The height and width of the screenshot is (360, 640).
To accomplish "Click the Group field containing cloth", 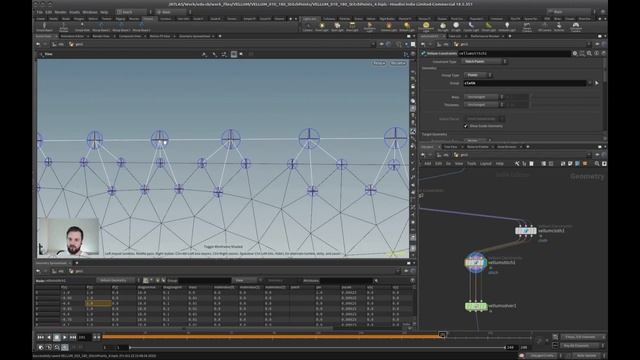I will 525,83.
